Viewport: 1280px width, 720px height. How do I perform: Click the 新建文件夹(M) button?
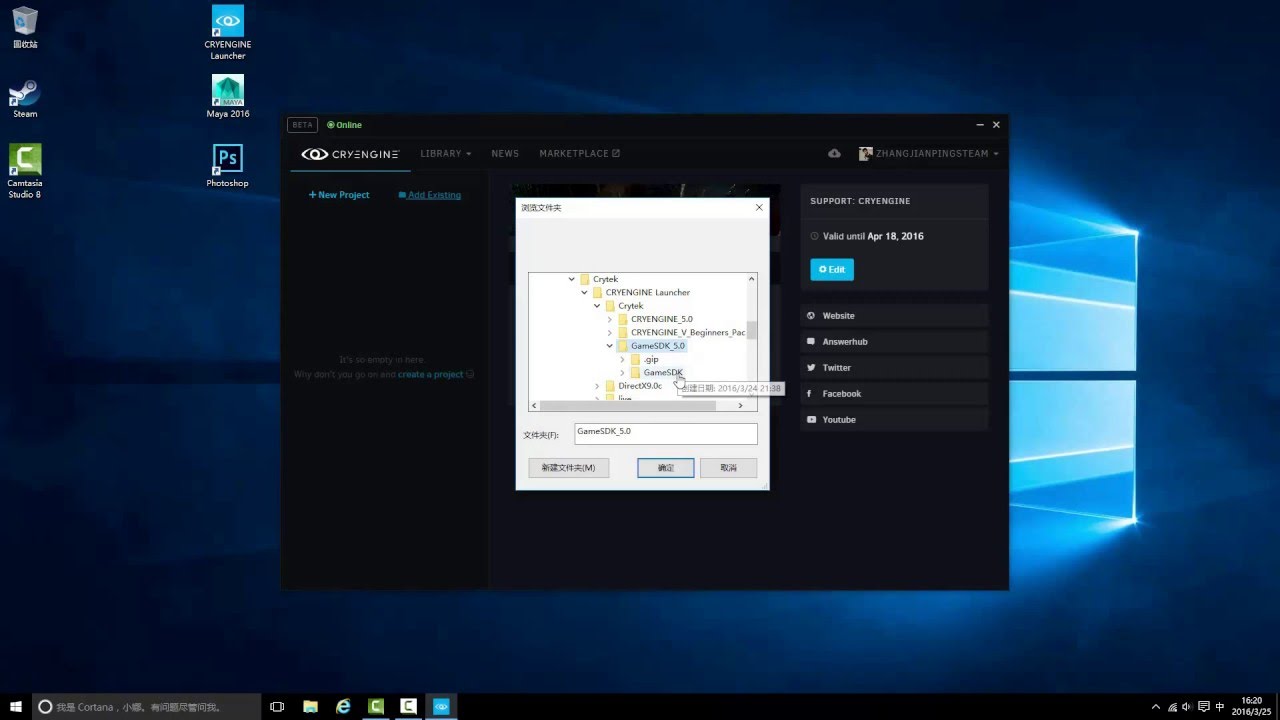568,468
